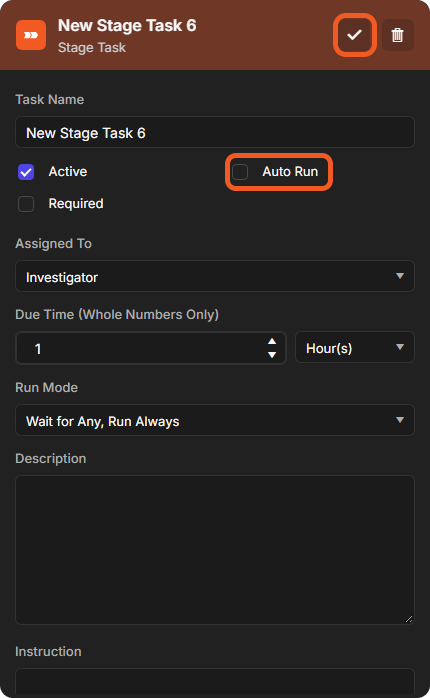This screenshot has width=430, height=698.
Task: Click the Instruction label
Action: click(48, 651)
